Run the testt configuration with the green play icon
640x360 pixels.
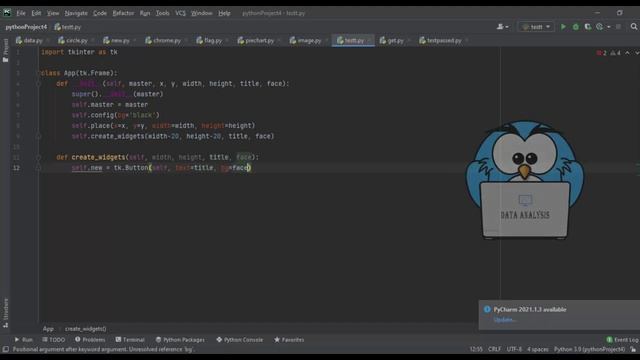click(563, 27)
